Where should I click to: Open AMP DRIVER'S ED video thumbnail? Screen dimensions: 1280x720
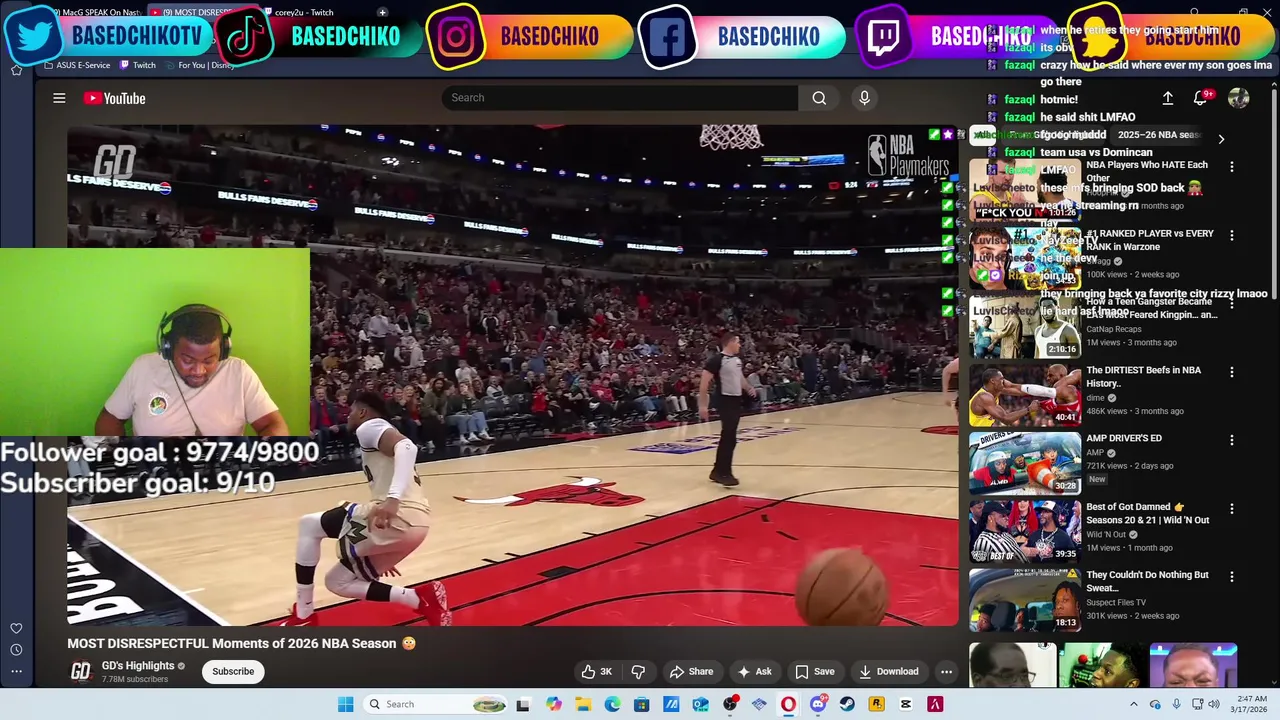1025,463
